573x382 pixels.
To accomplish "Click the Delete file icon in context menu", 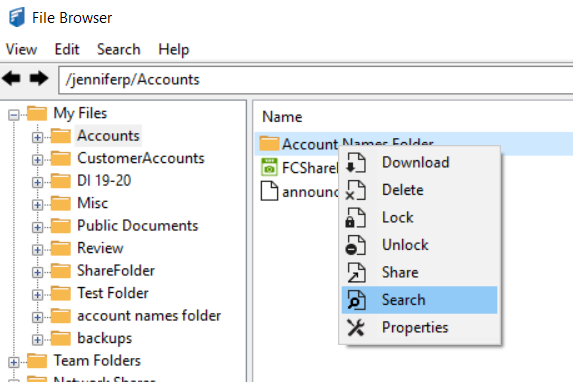I will (x=356, y=190).
